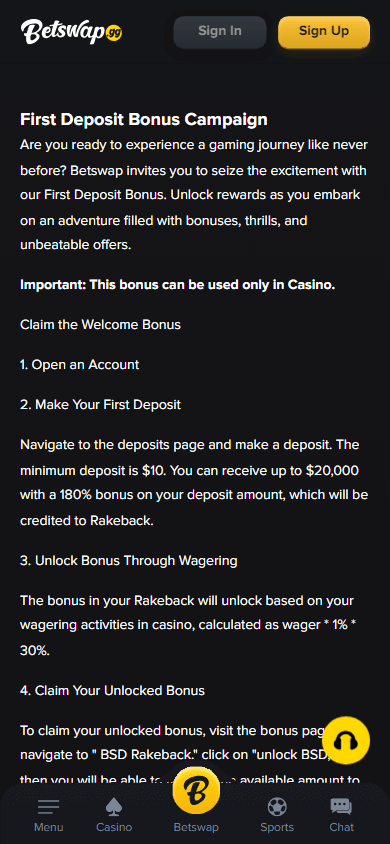Switch to the Casino tab label
The image size is (390, 844).
point(114,827)
